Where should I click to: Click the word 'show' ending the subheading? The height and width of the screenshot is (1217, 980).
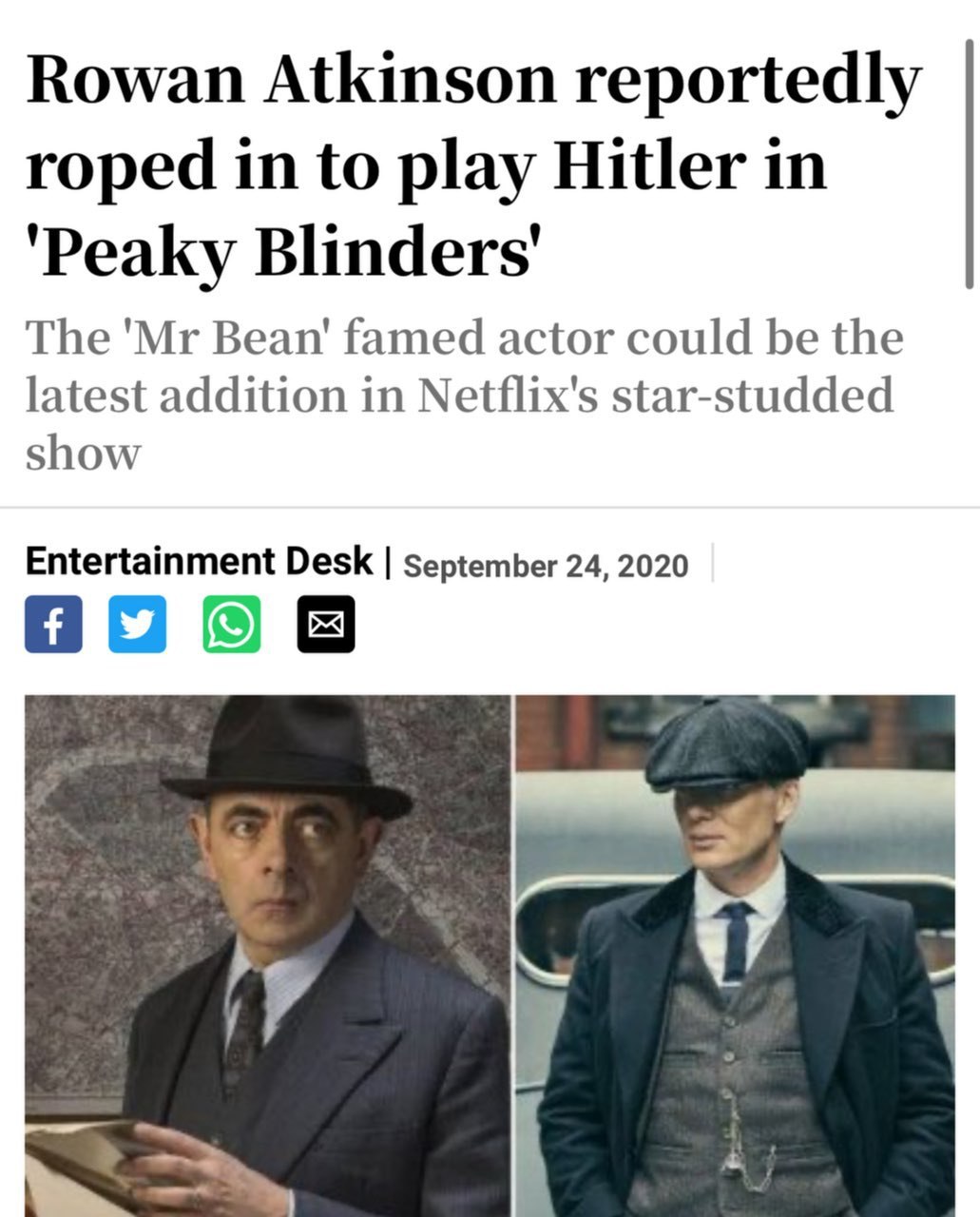pyautogui.click(x=83, y=454)
